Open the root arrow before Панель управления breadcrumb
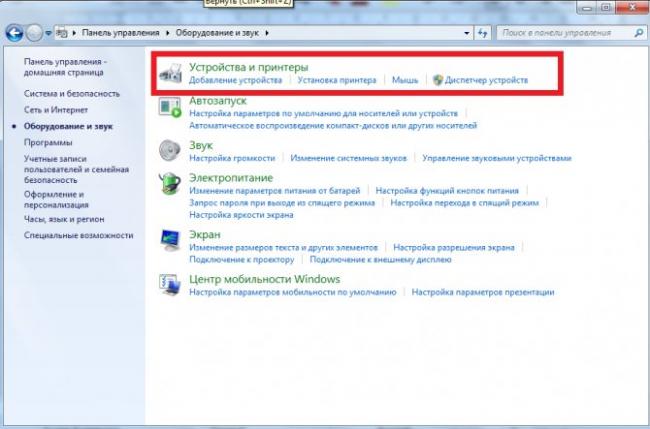 point(74,33)
